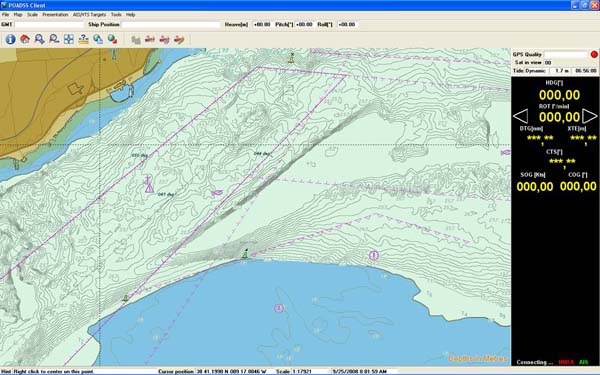Click the GMT time field
This screenshot has width=600, height=375.
[49, 24]
